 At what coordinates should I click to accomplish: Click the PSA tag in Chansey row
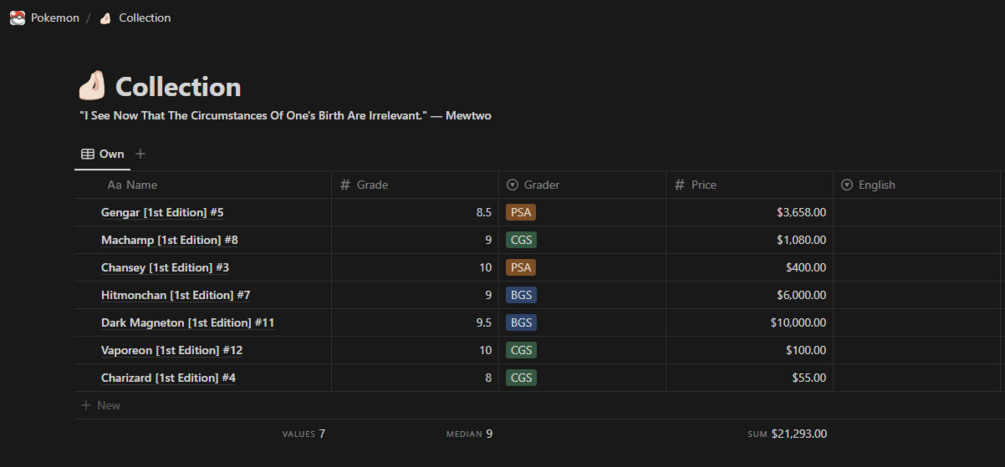point(520,267)
